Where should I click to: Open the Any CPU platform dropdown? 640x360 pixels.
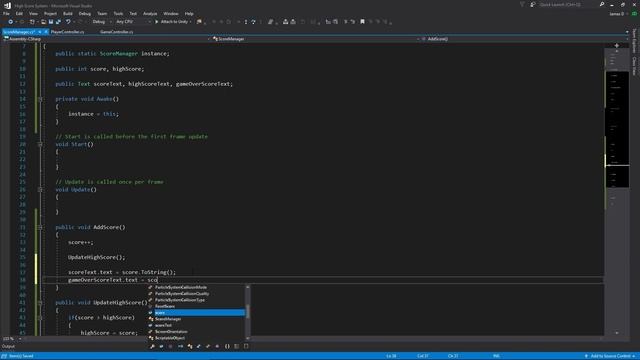(x=133, y=22)
